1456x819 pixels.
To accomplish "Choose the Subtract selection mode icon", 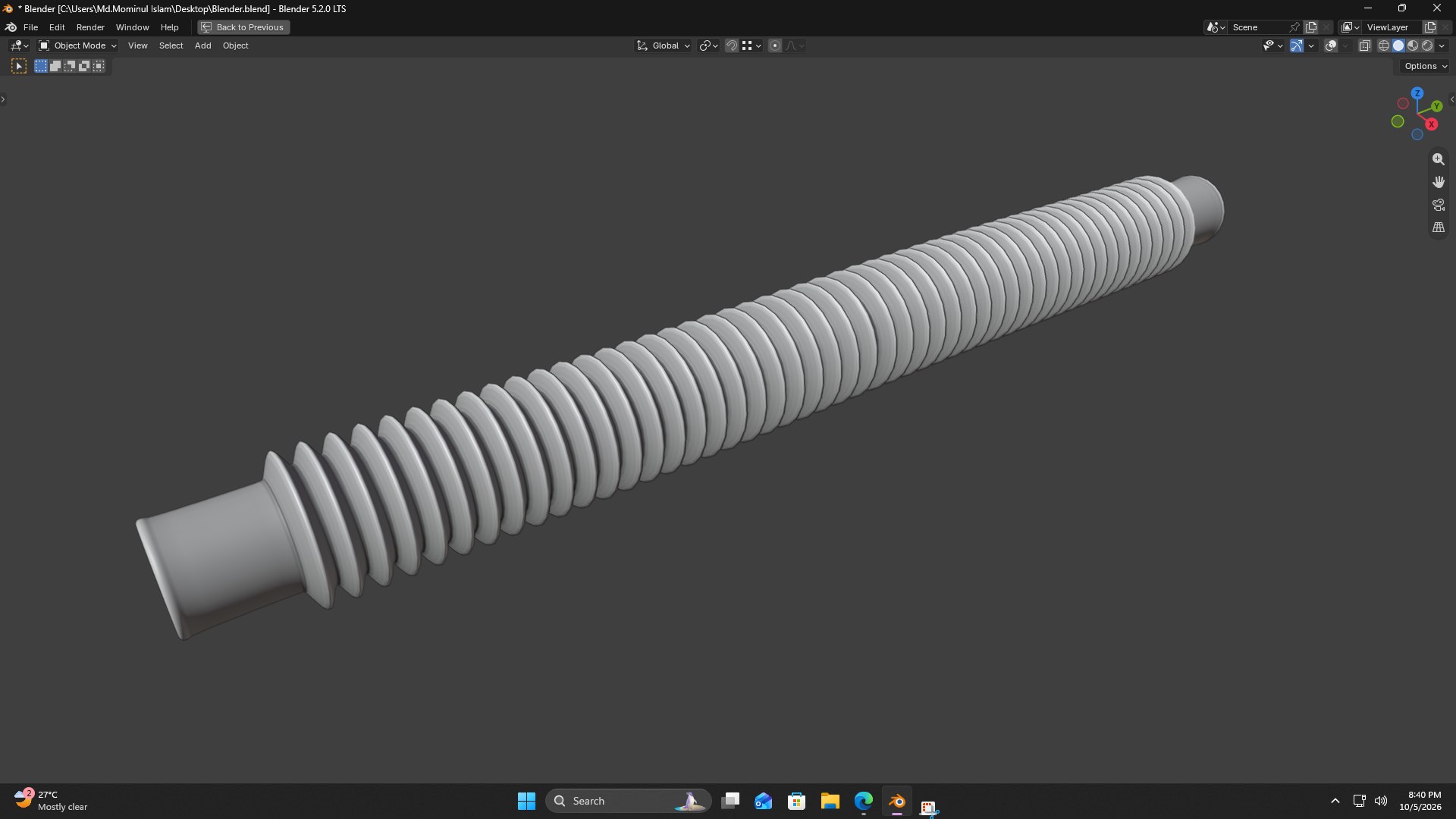I will 70,67.
